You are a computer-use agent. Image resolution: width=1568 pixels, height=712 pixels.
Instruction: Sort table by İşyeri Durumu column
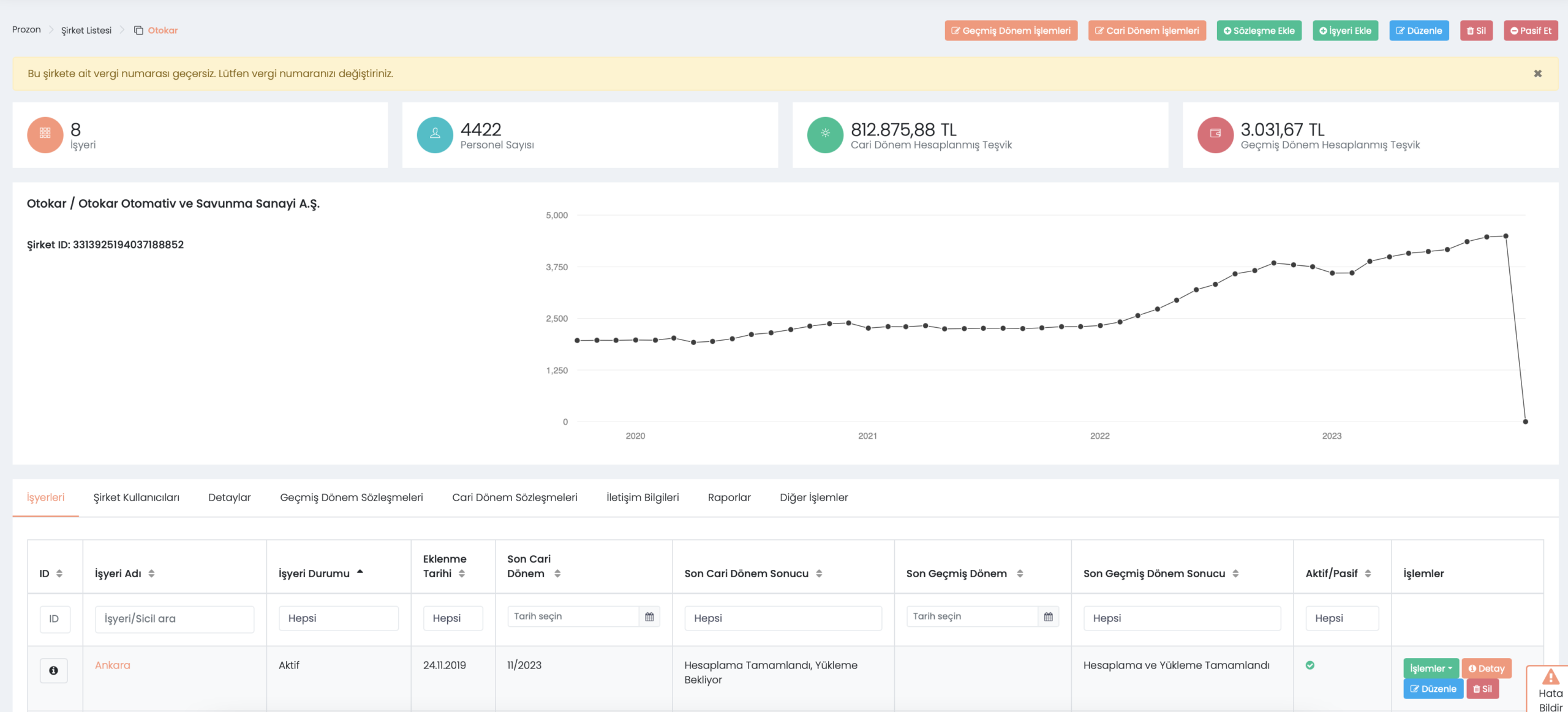(360, 572)
